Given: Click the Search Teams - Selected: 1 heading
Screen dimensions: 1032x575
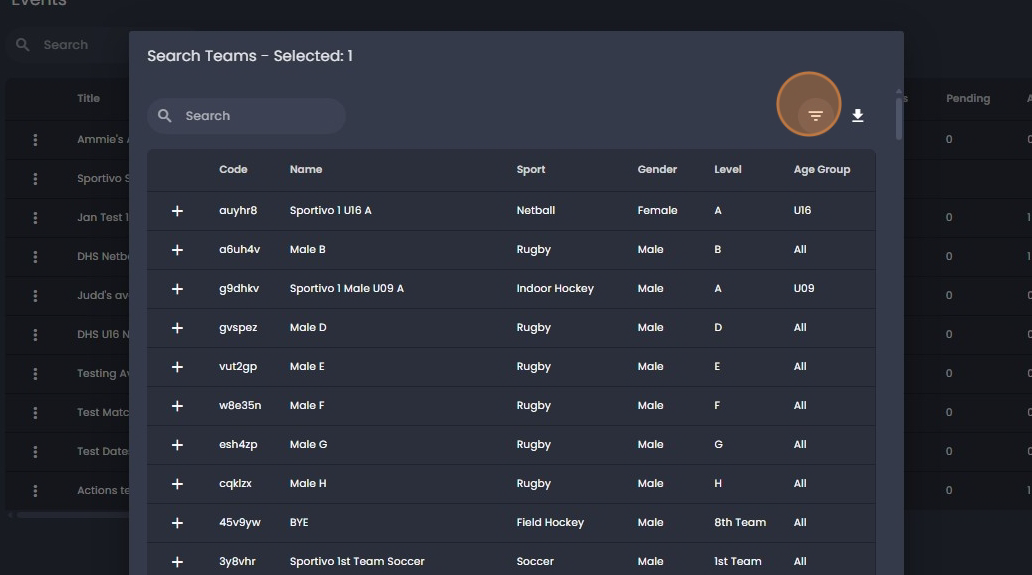Looking at the screenshot, I should (x=250, y=56).
